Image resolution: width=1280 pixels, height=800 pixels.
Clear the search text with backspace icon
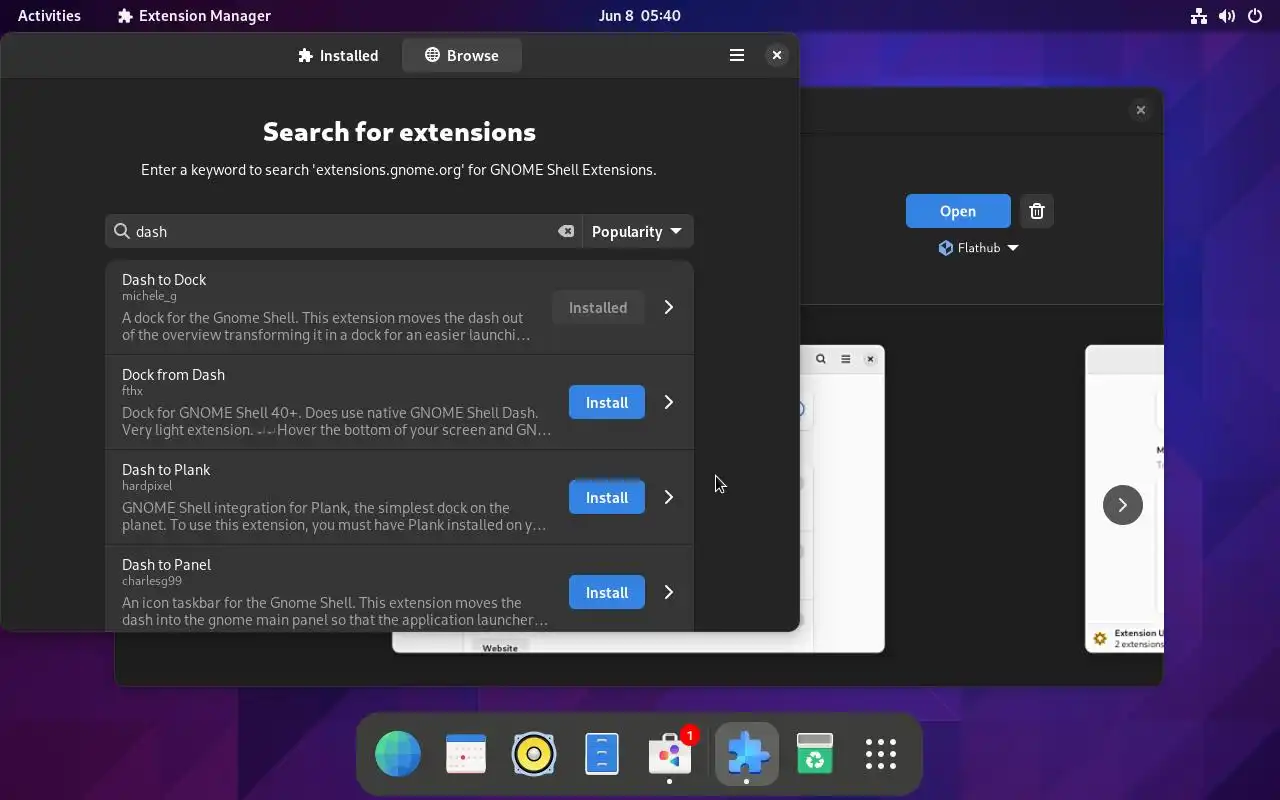566,231
